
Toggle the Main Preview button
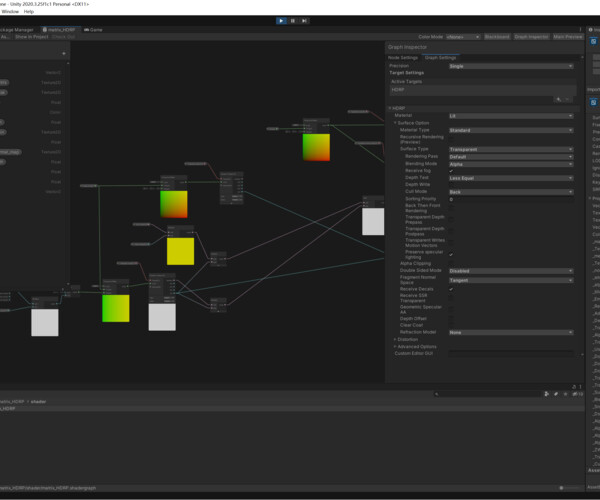[568, 37]
